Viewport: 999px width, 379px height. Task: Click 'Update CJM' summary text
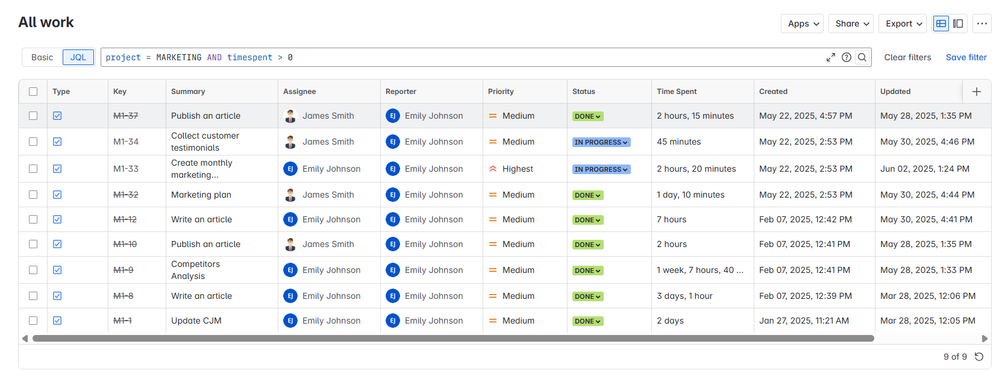(196, 320)
